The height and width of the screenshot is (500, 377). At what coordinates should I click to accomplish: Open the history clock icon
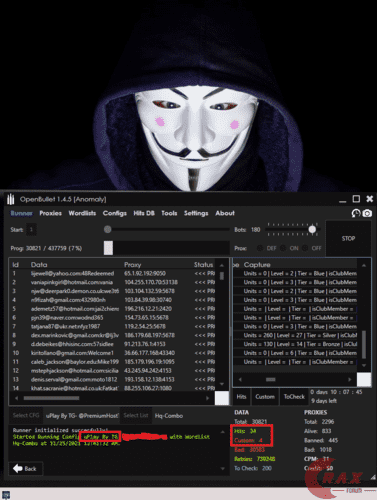tap(356, 213)
